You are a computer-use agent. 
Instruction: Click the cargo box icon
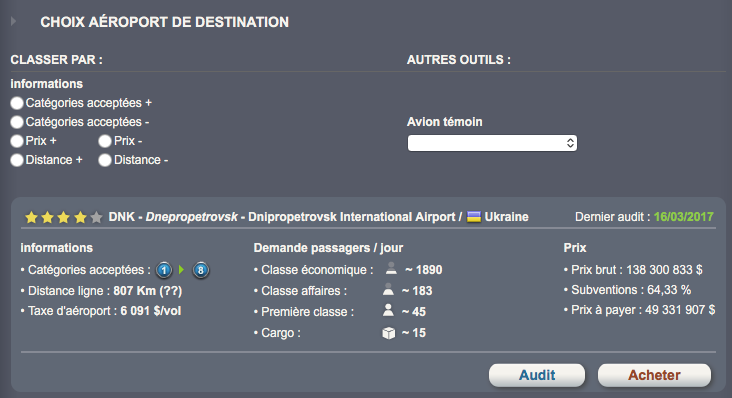pos(388,333)
